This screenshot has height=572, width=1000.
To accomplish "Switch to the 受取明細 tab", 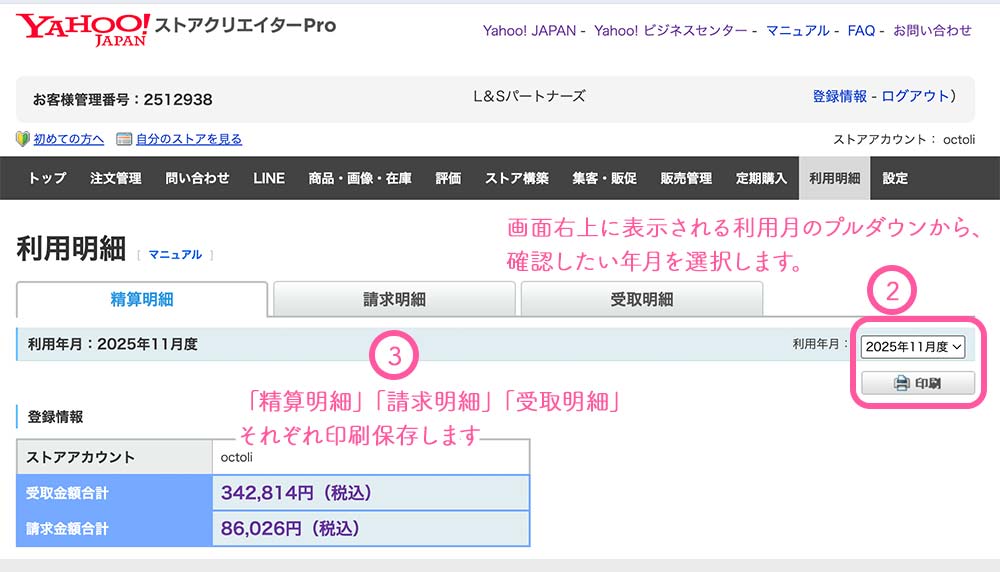I will coord(641,299).
